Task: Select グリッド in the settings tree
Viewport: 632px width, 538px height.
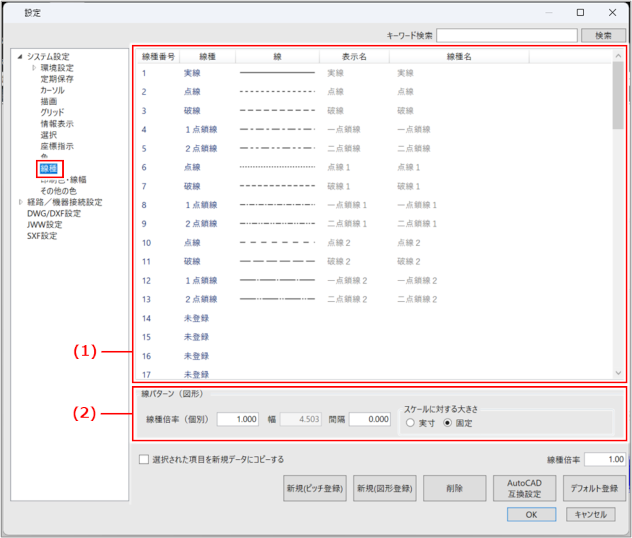Action: coord(52,112)
